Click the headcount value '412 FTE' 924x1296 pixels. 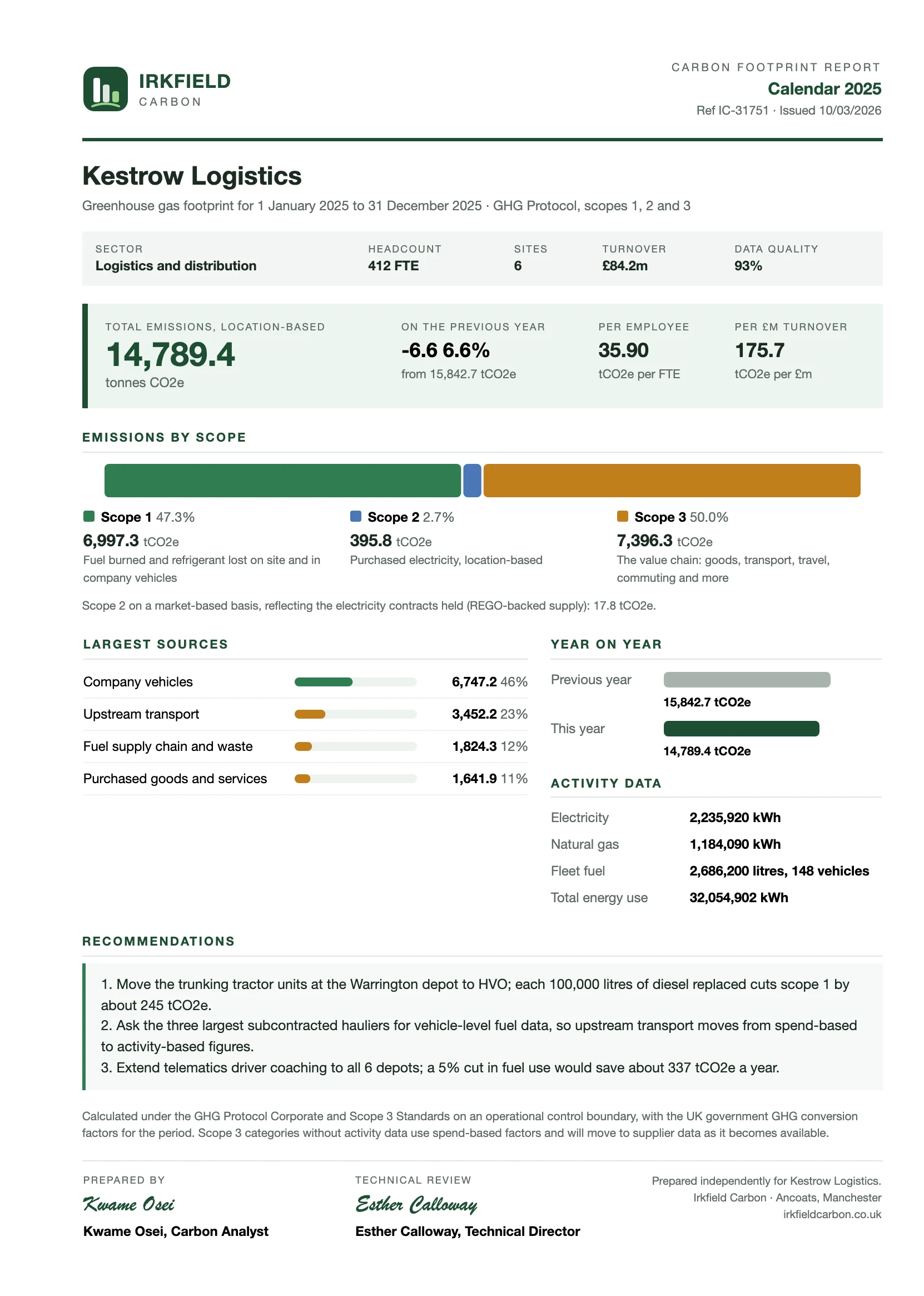(393, 266)
